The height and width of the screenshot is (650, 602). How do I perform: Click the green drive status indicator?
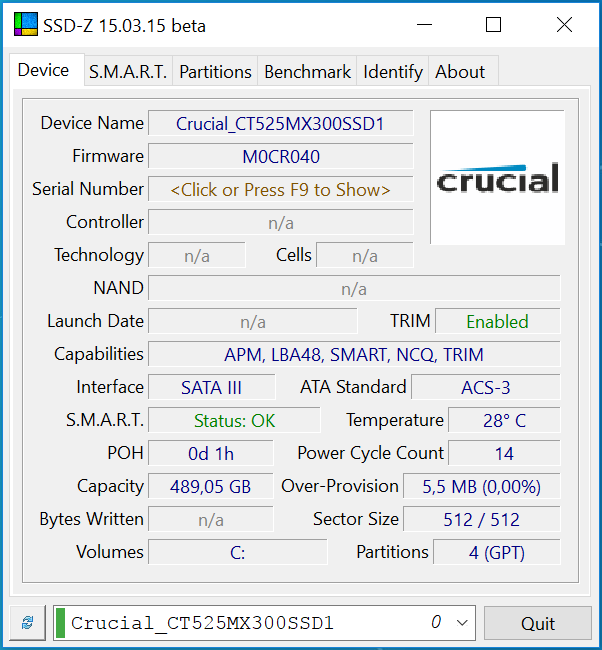tap(61, 623)
